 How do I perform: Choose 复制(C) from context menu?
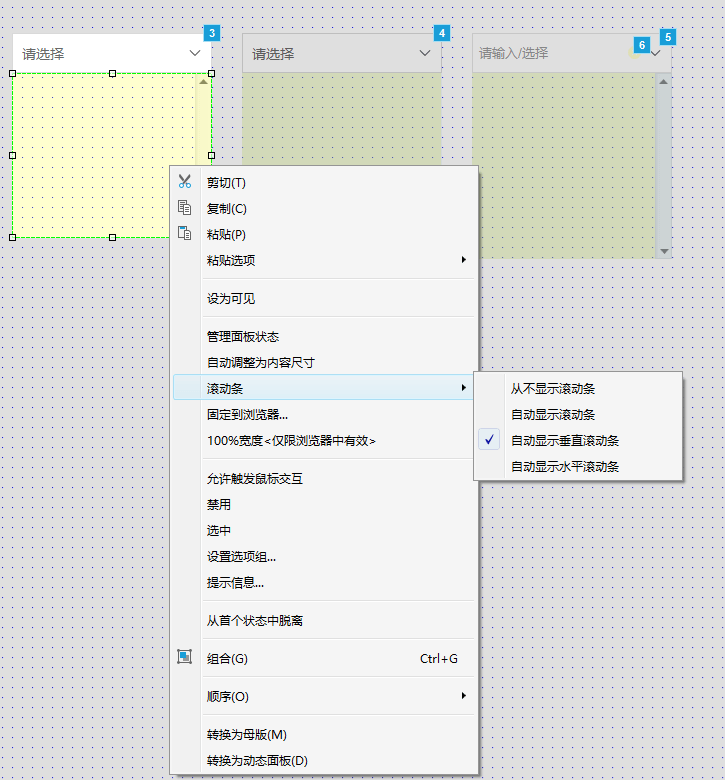pos(324,208)
